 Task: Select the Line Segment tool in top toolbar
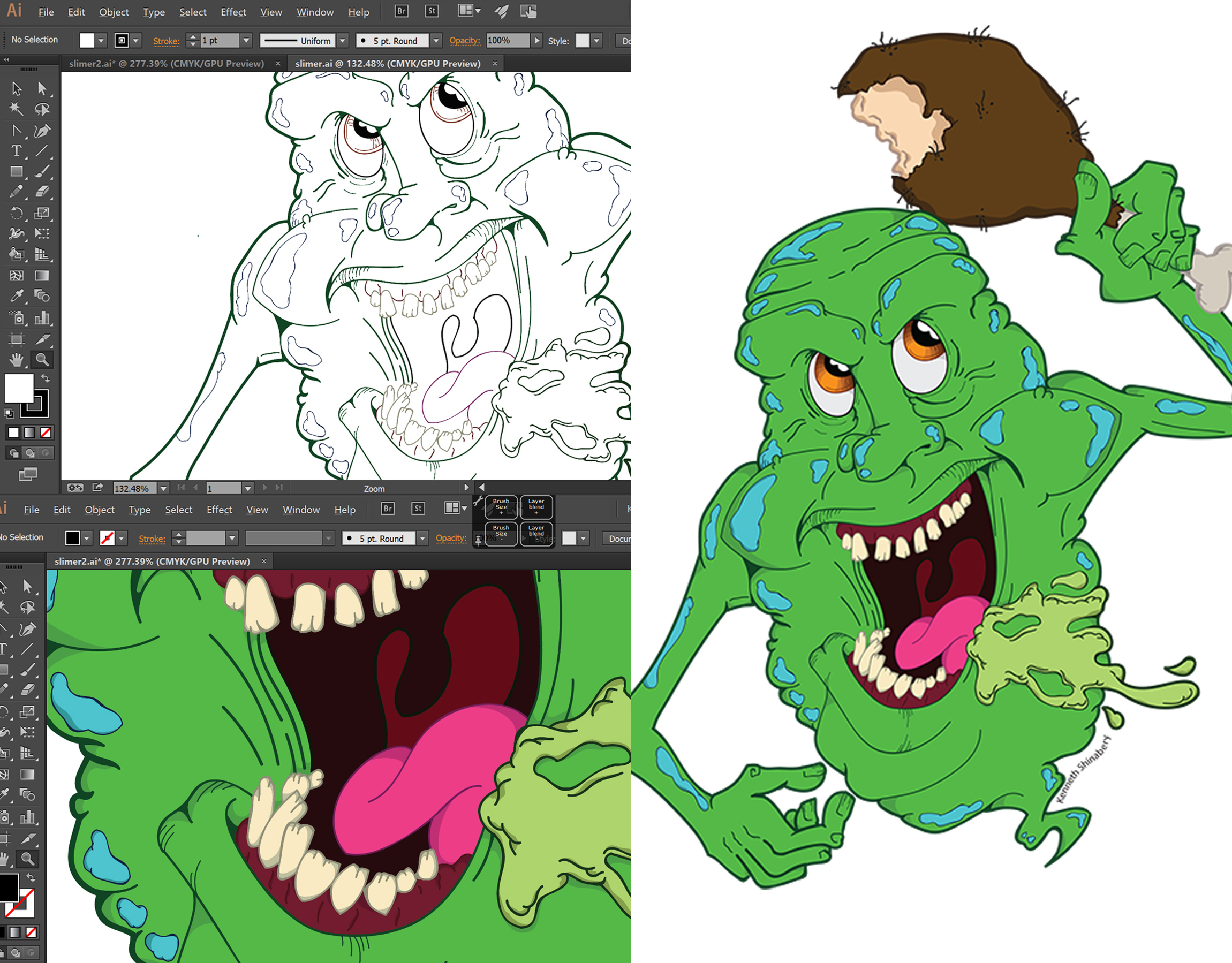[42, 150]
